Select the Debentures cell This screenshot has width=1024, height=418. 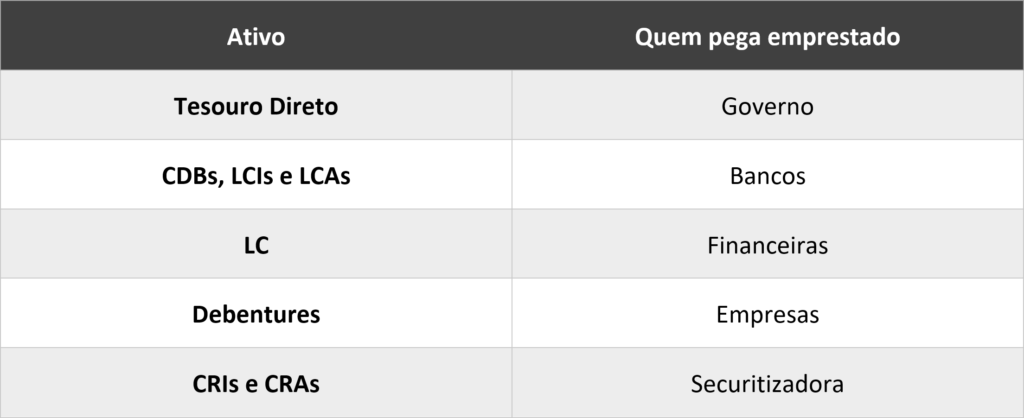[256, 315]
